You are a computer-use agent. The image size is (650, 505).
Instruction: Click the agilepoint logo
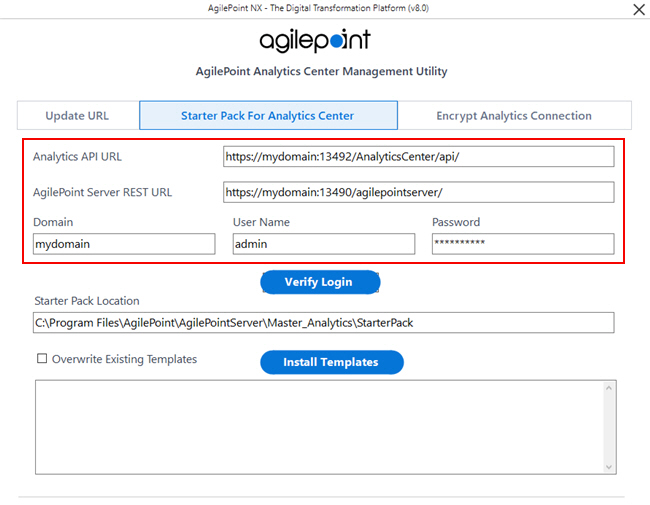tap(315, 41)
